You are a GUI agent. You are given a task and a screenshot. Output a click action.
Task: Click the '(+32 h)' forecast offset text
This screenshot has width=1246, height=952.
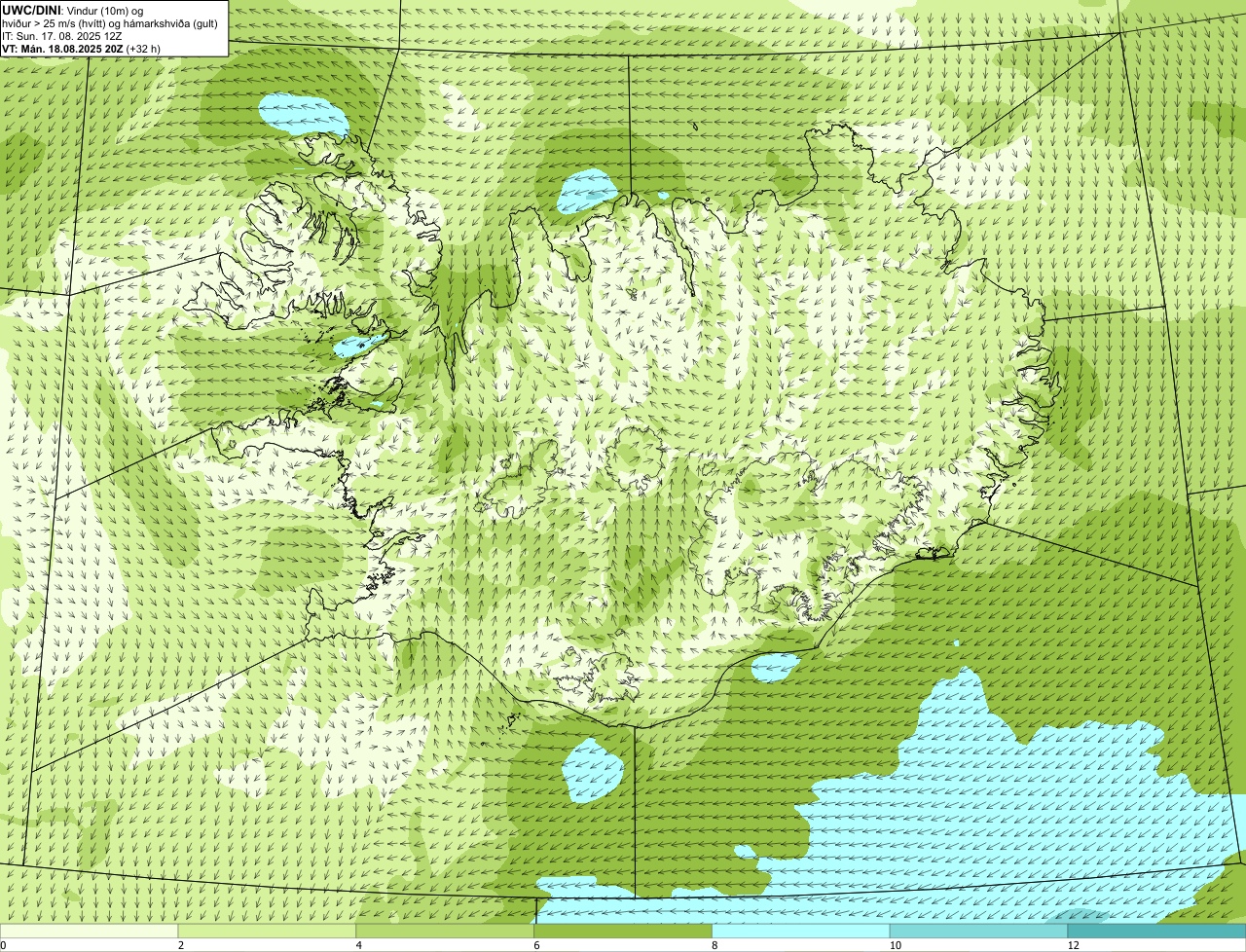pos(143,48)
